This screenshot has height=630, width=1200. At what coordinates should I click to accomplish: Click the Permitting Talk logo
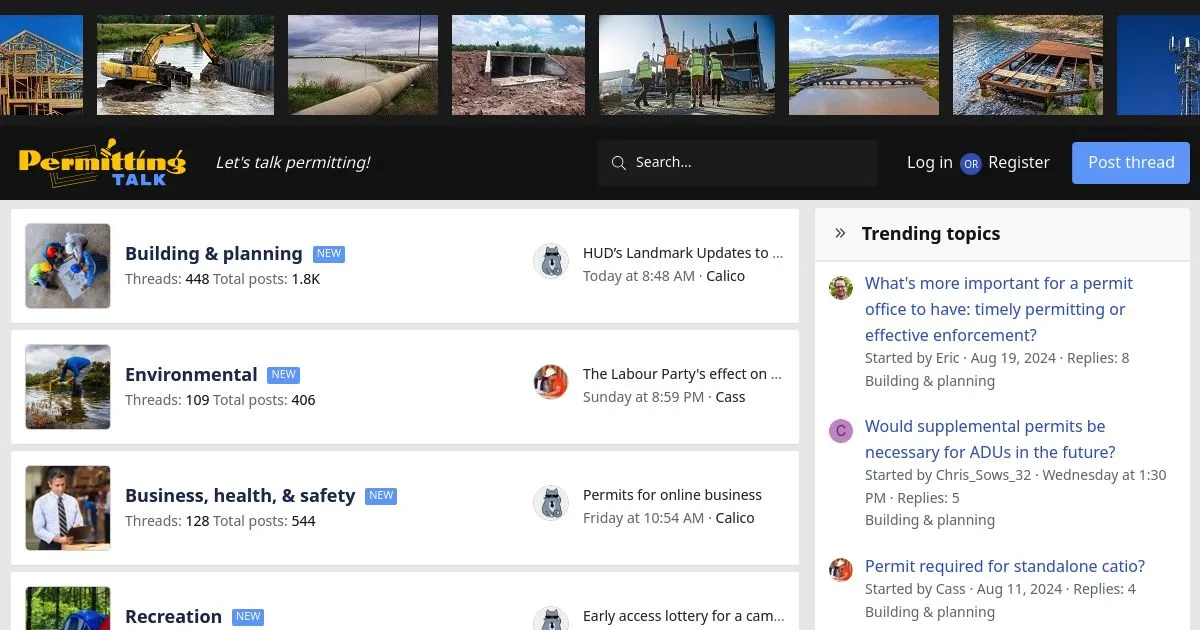[x=102, y=162]
